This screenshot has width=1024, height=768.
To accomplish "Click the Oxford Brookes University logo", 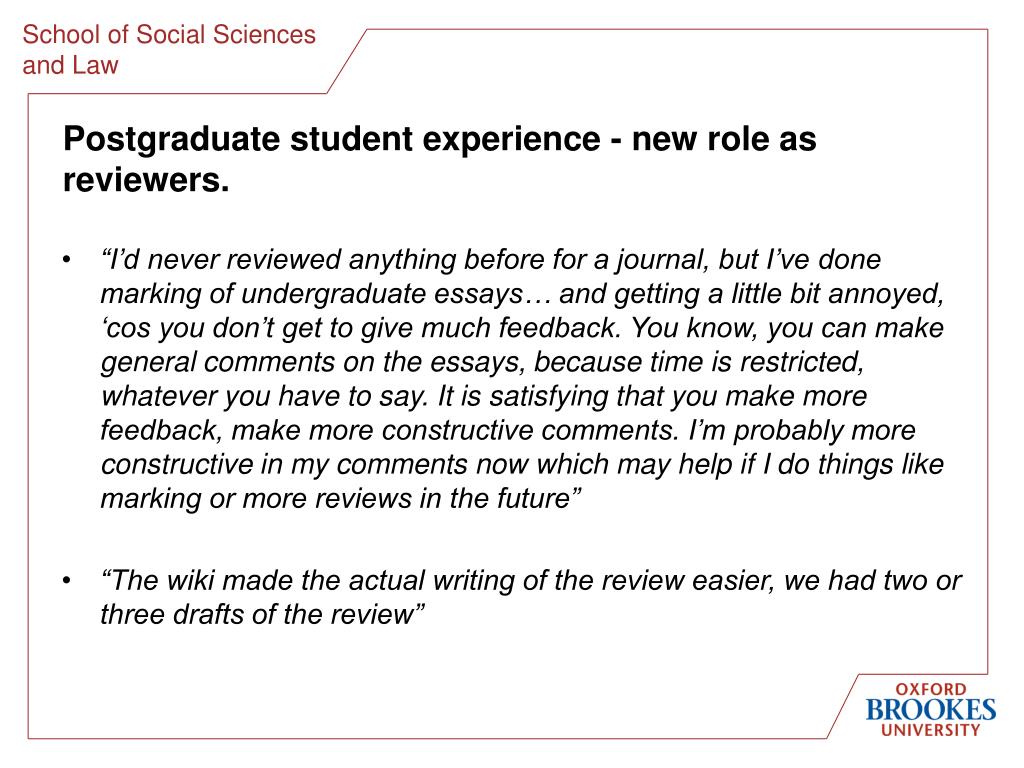I will [x=931, y=709].
